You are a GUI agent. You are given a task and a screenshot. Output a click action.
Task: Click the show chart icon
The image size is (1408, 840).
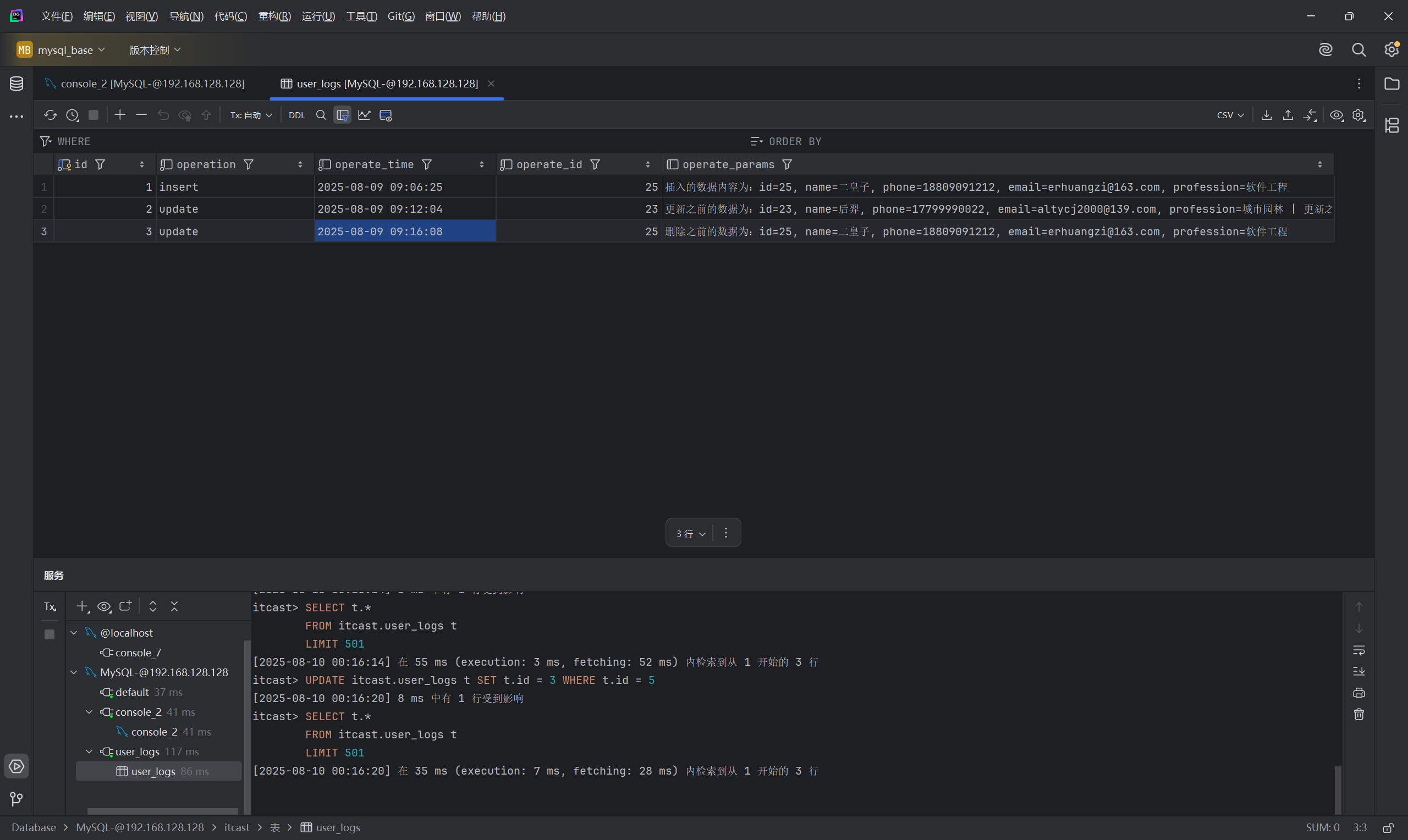coord(364,115)
